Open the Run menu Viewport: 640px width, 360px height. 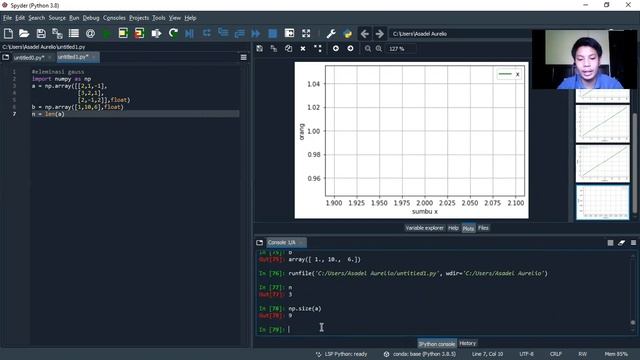click(74, 18)
